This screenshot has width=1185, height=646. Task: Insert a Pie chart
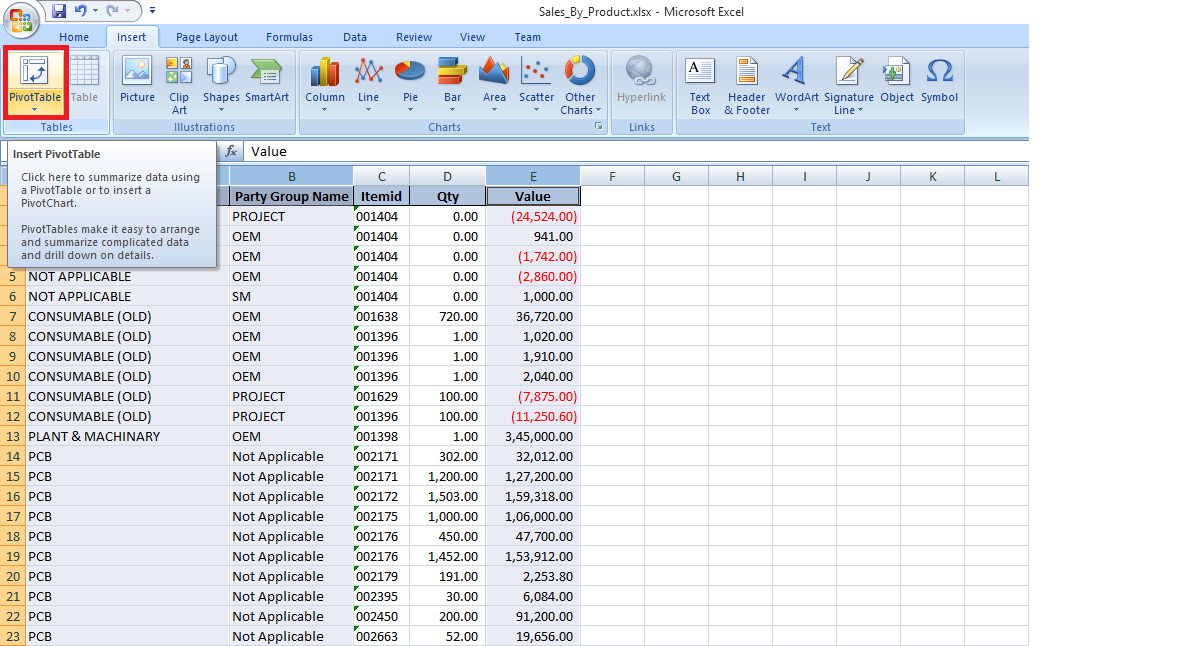pos(410,85)
